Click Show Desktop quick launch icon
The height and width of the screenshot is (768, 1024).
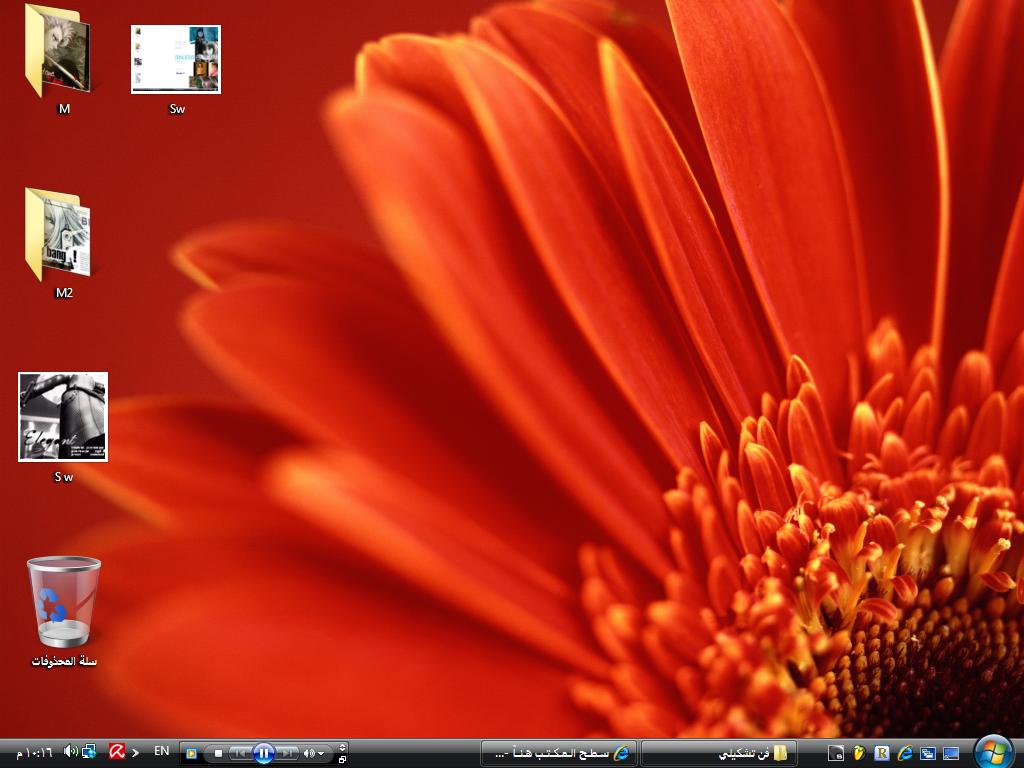coord(951,753)
